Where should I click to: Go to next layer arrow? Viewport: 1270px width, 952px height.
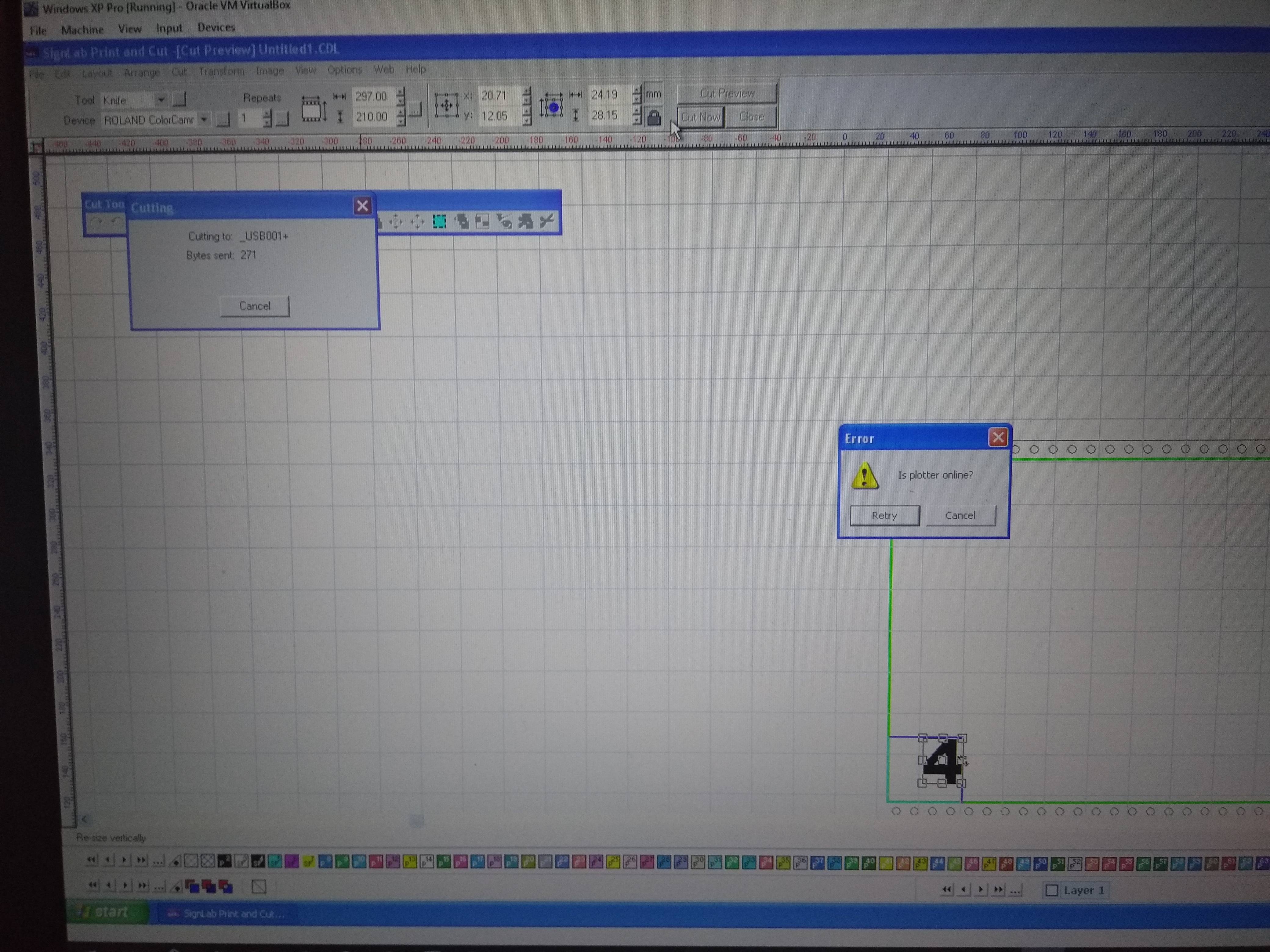tap(981, 889)
